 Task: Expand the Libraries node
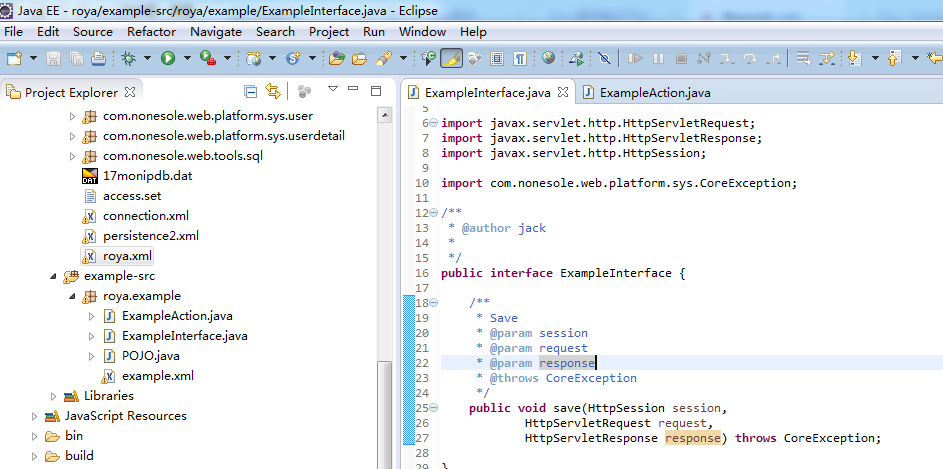[54, 396]
